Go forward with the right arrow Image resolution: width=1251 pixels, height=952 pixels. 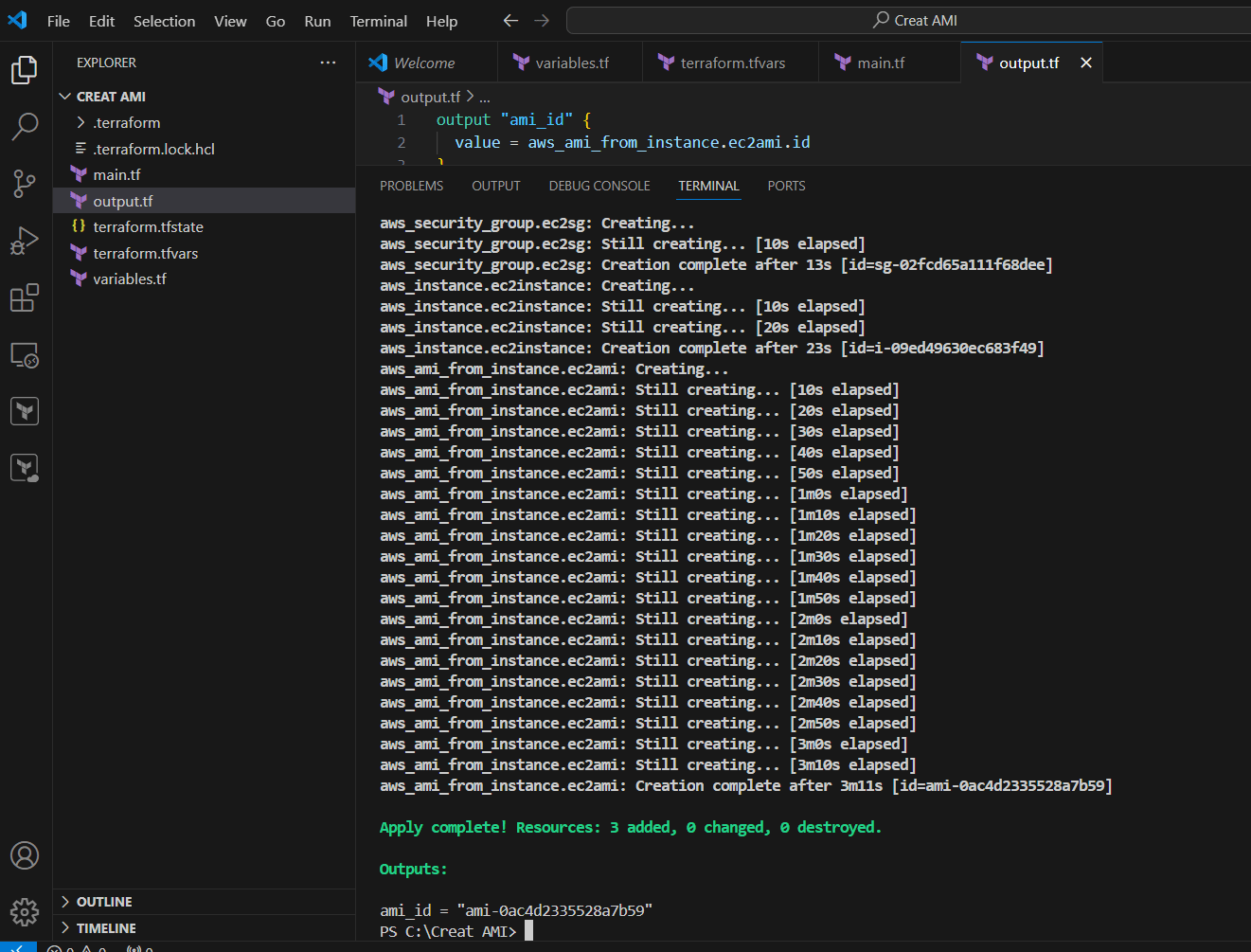pos(542,20)
